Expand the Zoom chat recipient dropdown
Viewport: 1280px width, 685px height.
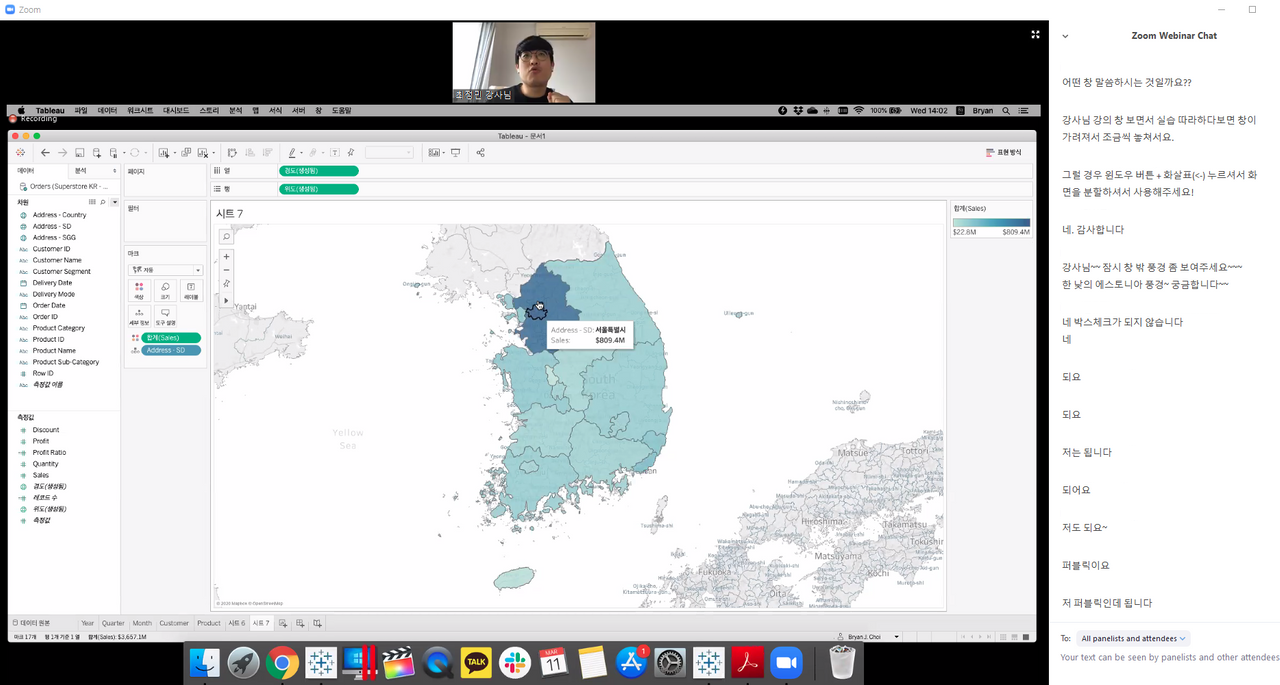1134,638
